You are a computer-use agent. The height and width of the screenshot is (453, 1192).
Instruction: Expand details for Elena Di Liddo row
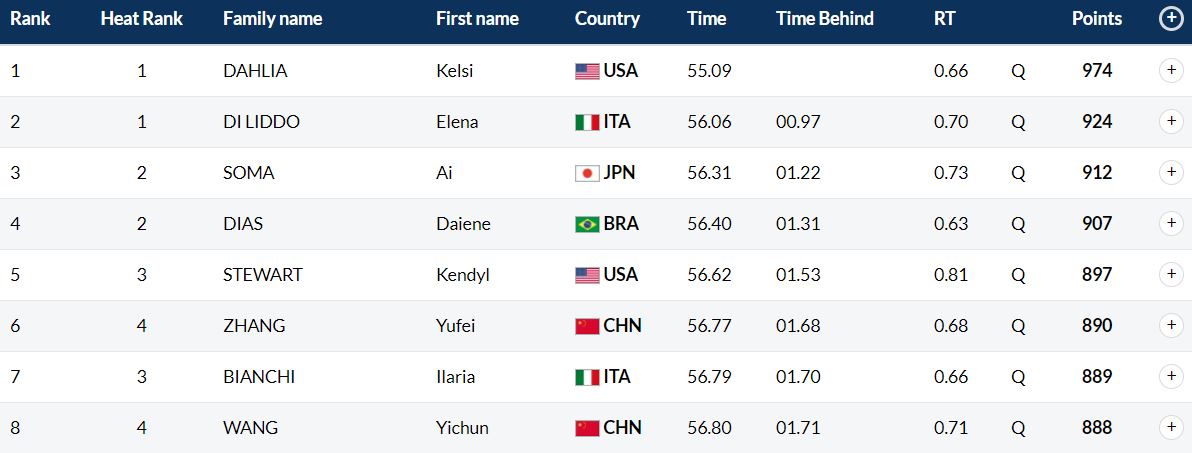pos(1171,122)
